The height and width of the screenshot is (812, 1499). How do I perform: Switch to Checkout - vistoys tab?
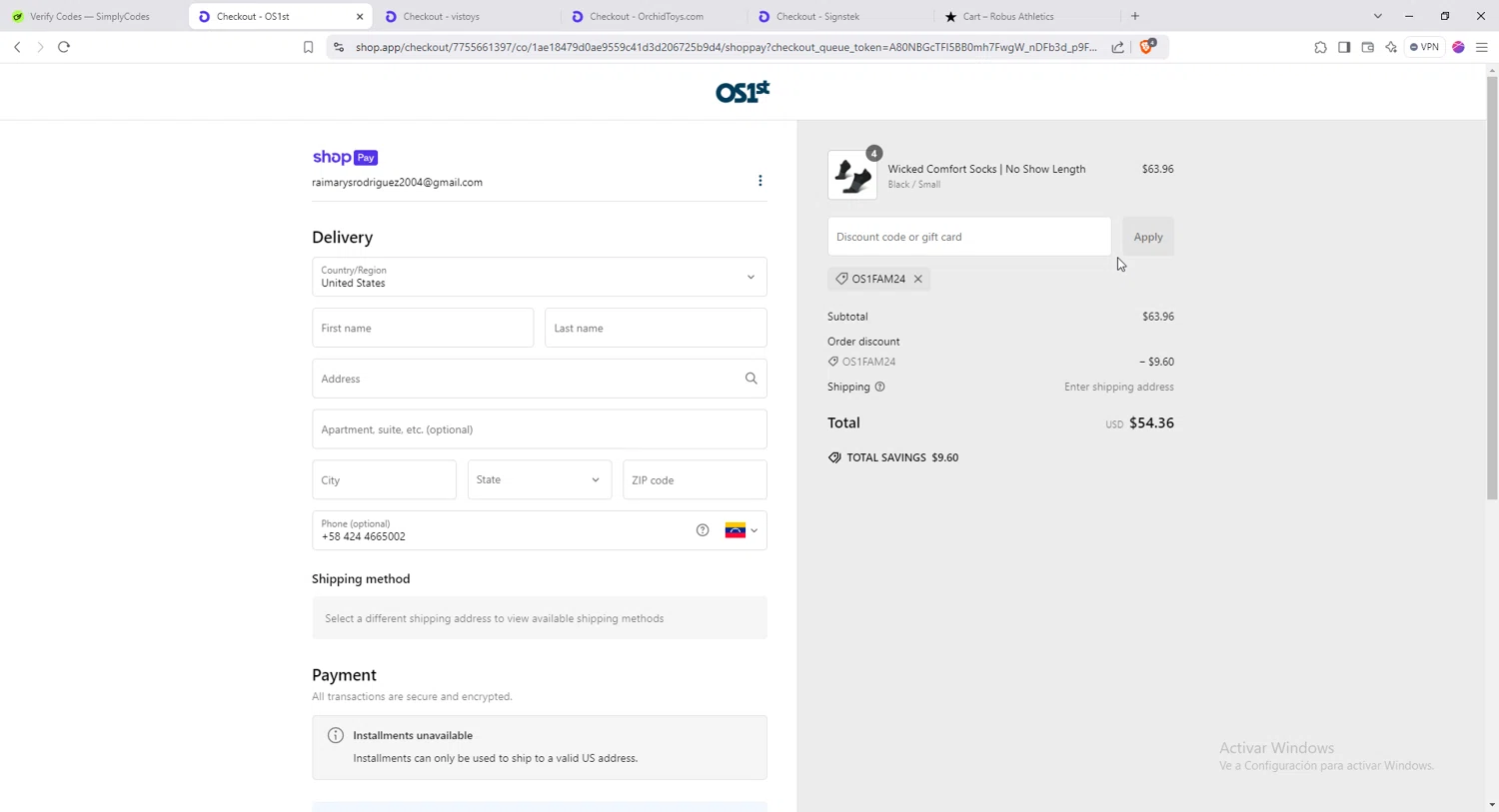465,16
